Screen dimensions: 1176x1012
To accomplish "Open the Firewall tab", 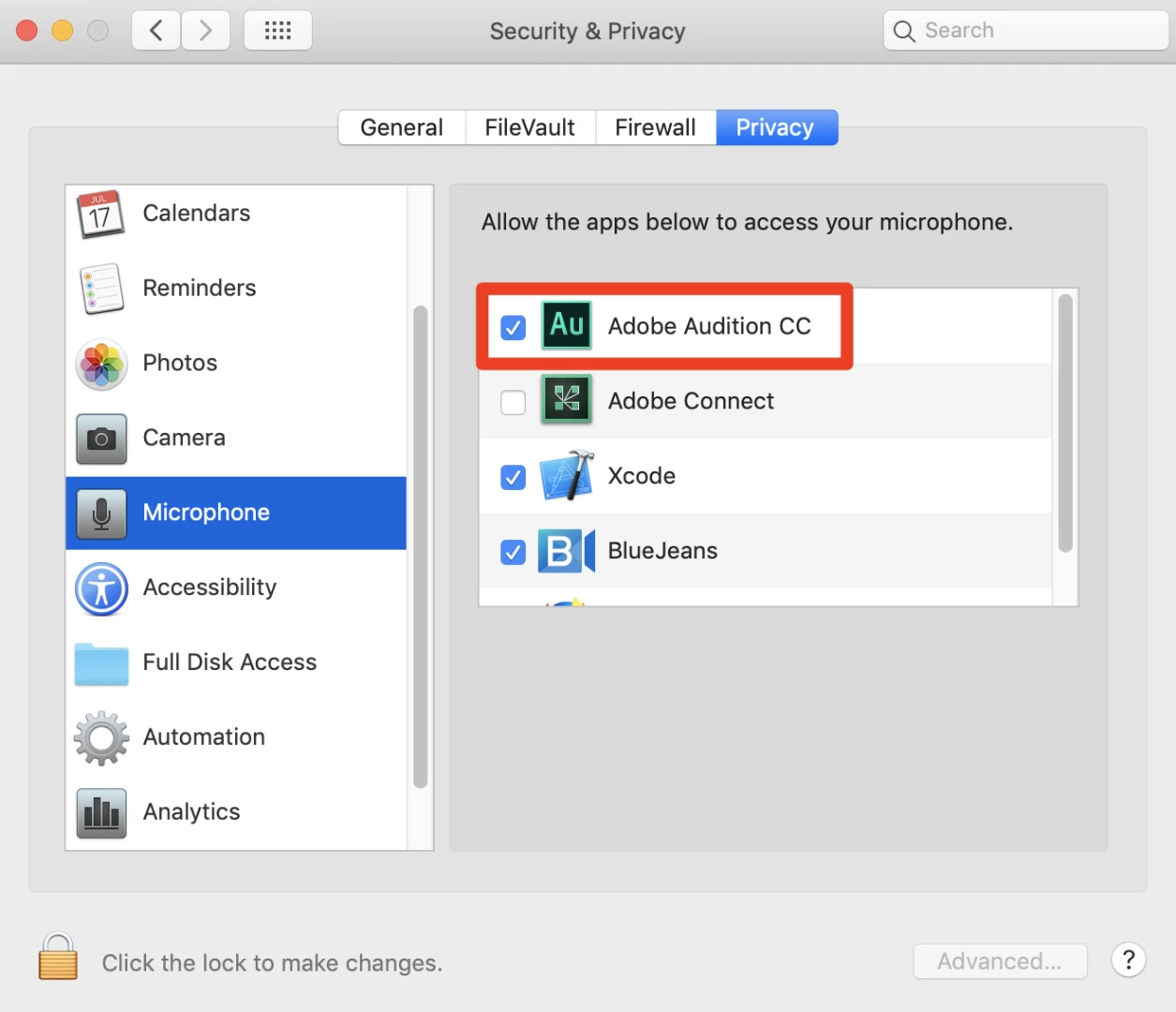I will (x=656, y=127).
